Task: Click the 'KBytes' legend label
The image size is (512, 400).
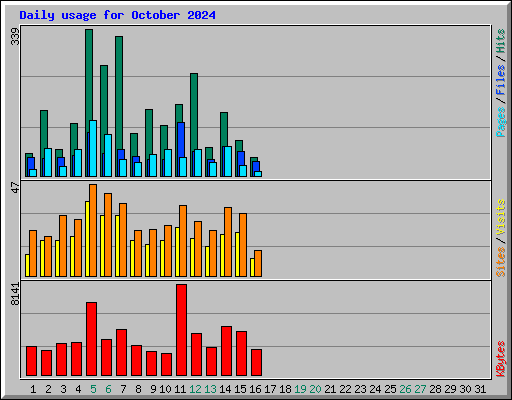Action: [x=501, y=359]
